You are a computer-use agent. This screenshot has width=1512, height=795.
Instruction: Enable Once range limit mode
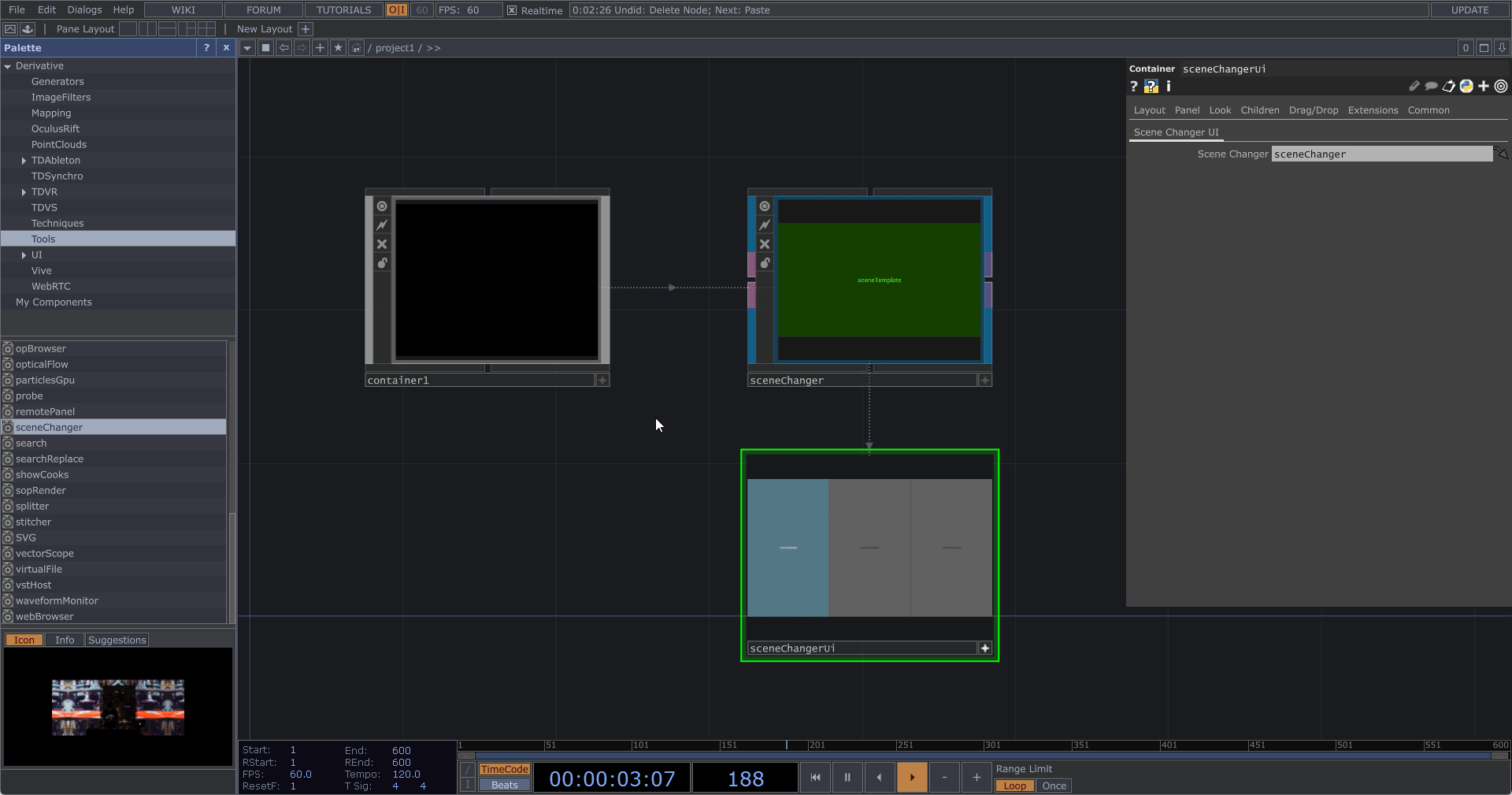[x=1054, y=786]
